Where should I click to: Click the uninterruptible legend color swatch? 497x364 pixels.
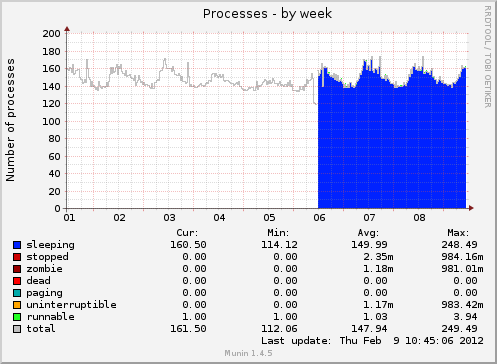(x=17, y=305)
